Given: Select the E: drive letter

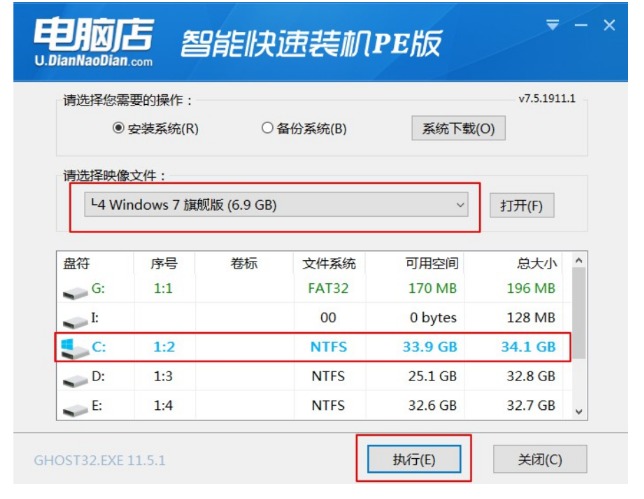Looking at the screenshot, I should pos(97,406).
